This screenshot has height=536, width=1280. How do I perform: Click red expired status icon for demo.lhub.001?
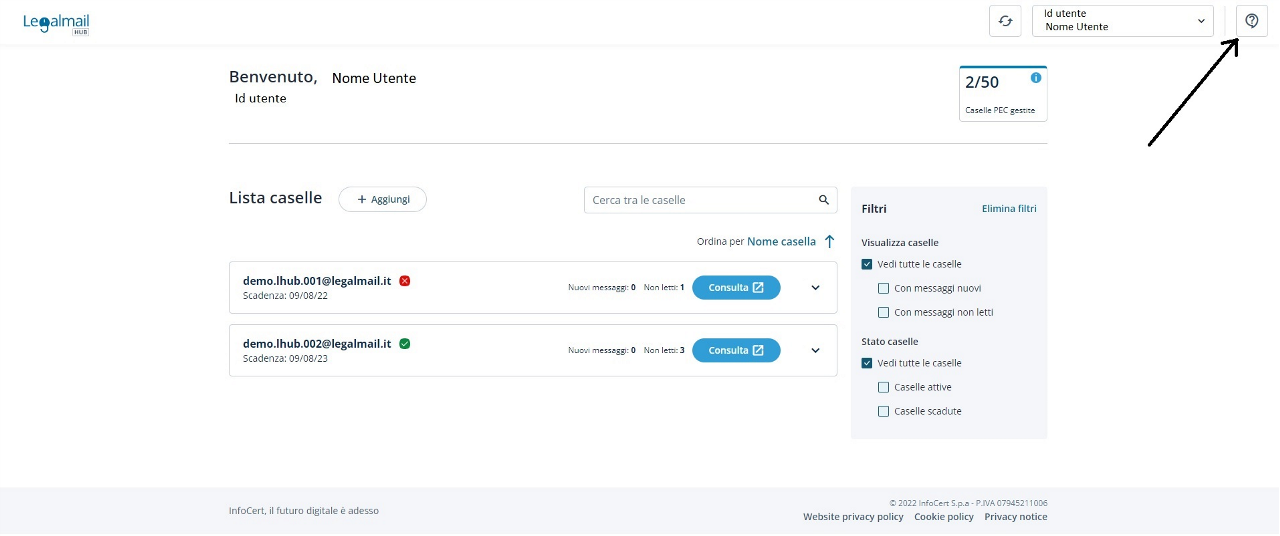[405, 281]
